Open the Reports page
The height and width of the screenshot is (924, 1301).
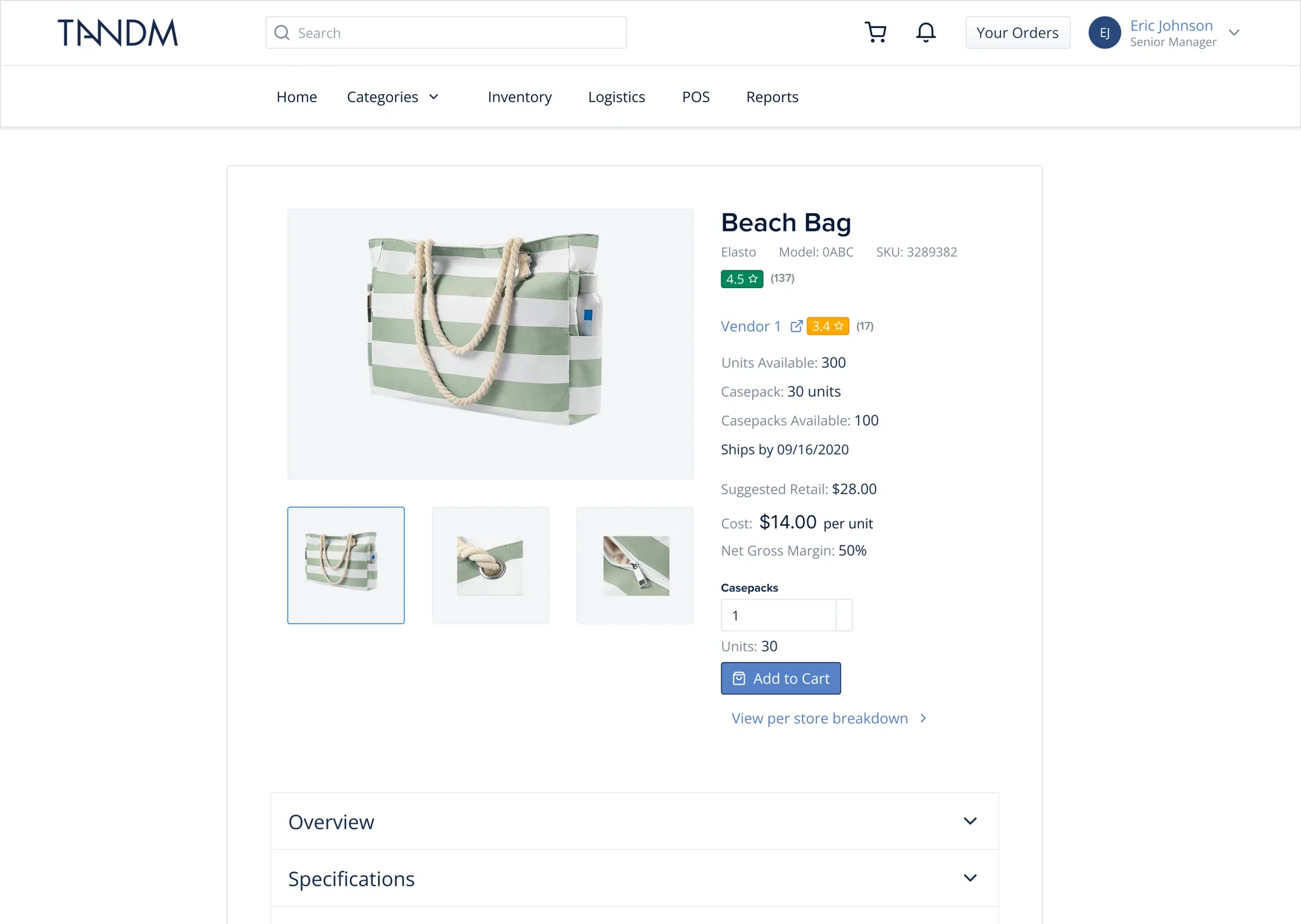point(772,97)
